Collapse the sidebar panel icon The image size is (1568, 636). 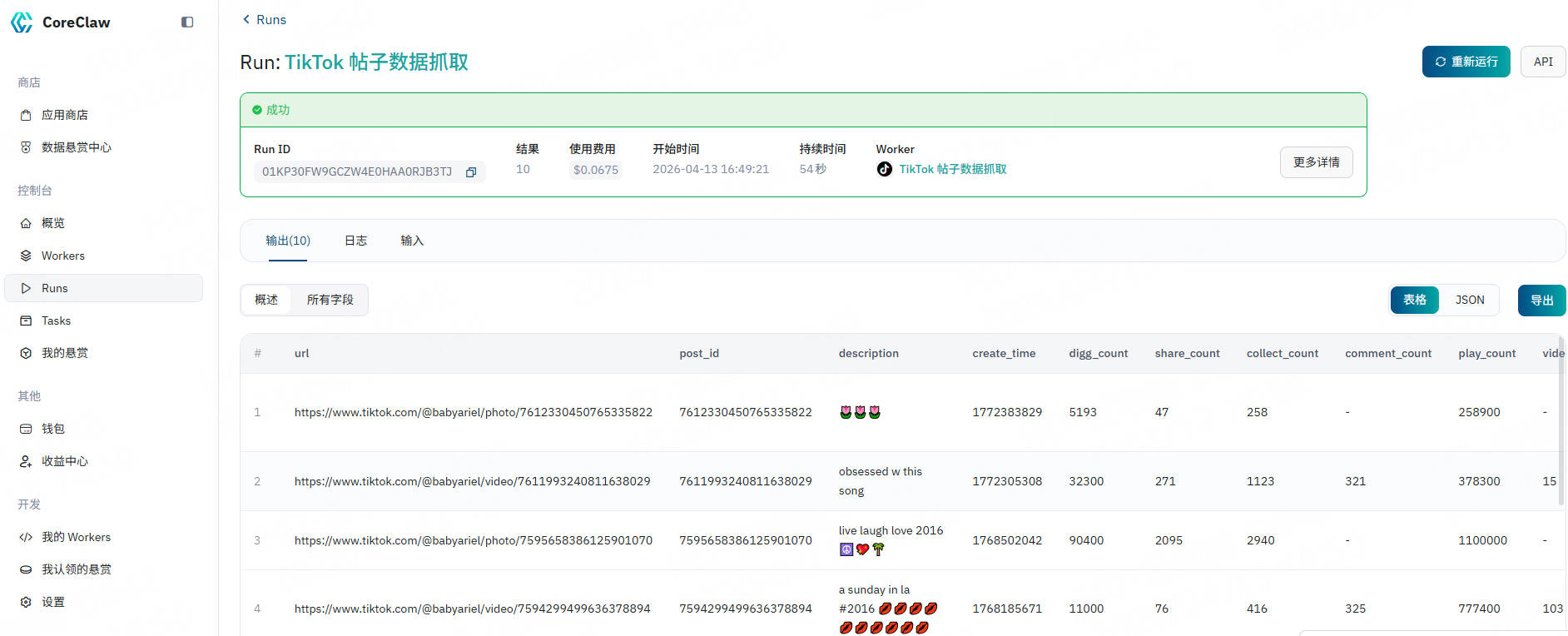[x=187, y=22]
